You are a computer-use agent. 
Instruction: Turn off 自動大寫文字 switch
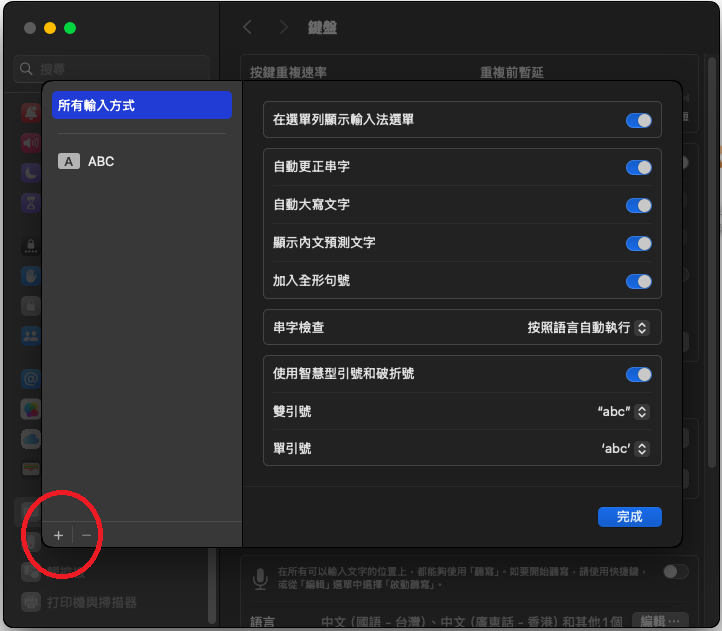pos(638,205)
